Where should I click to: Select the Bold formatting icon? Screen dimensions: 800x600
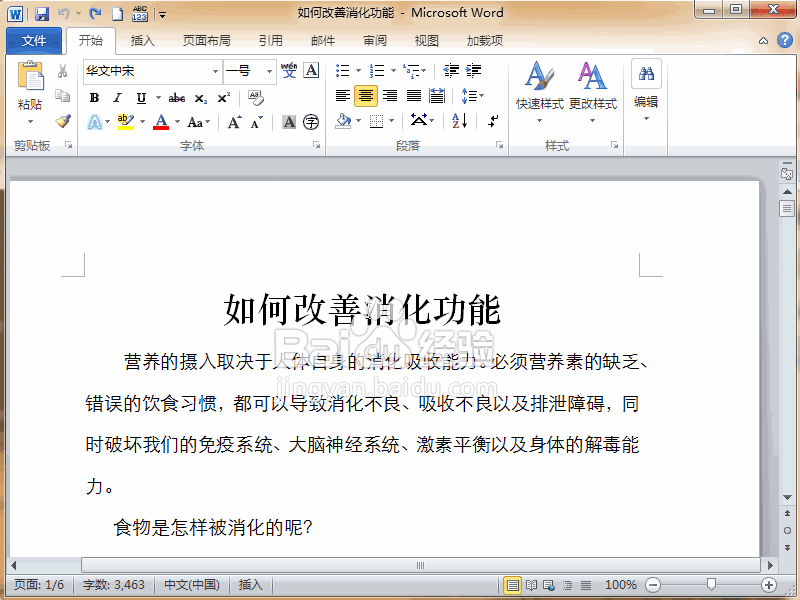pyautogui.click(x=95, y=97)
